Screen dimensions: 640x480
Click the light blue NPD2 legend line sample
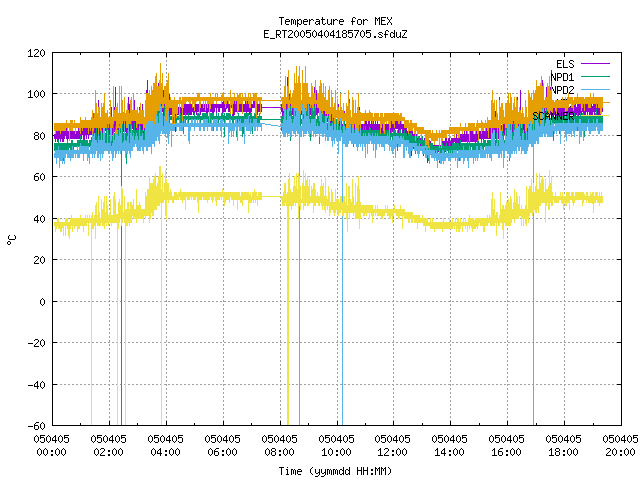tap(595, 89)
